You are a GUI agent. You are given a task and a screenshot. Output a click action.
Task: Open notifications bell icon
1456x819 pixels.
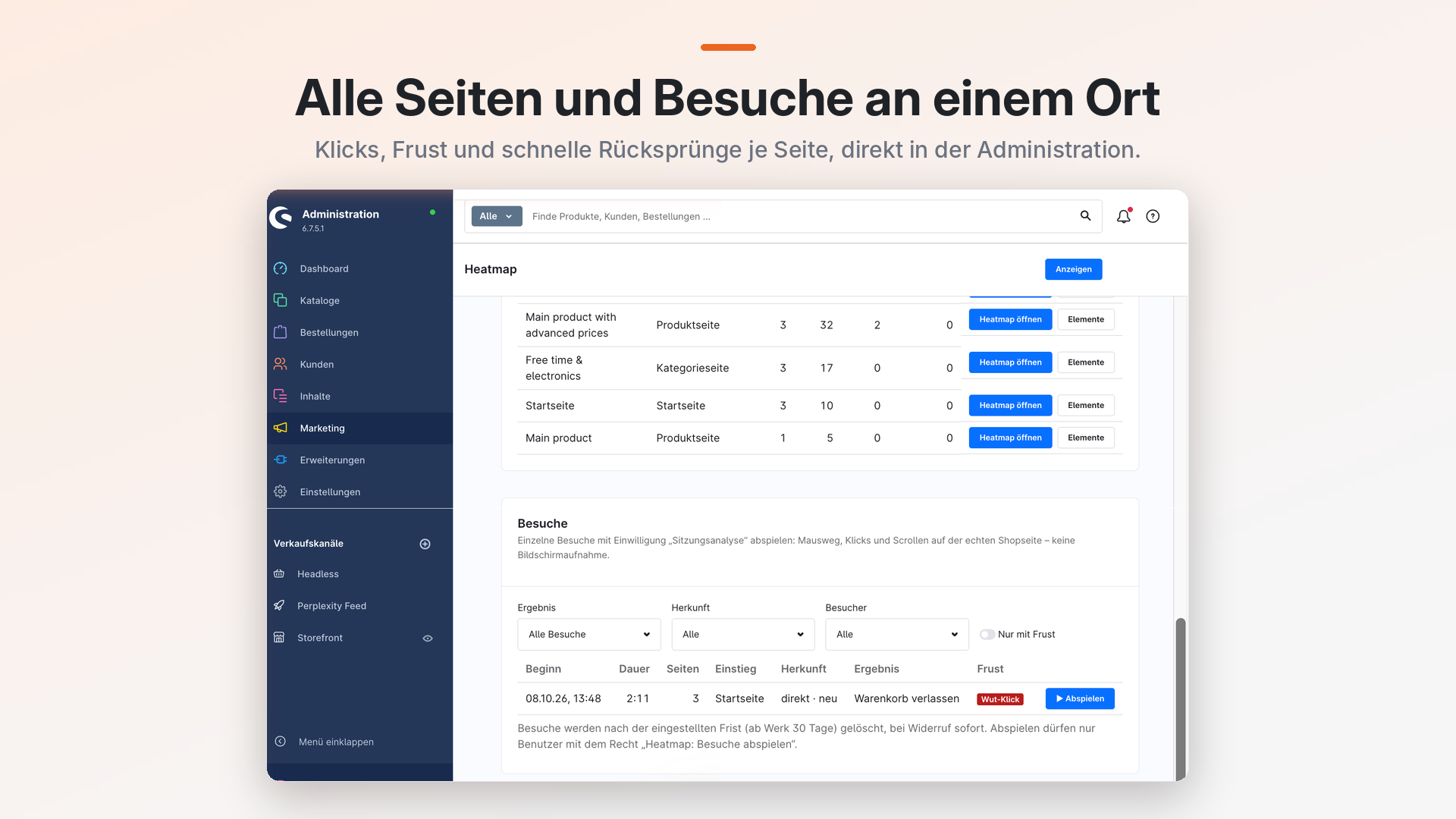pos(1124,216)
